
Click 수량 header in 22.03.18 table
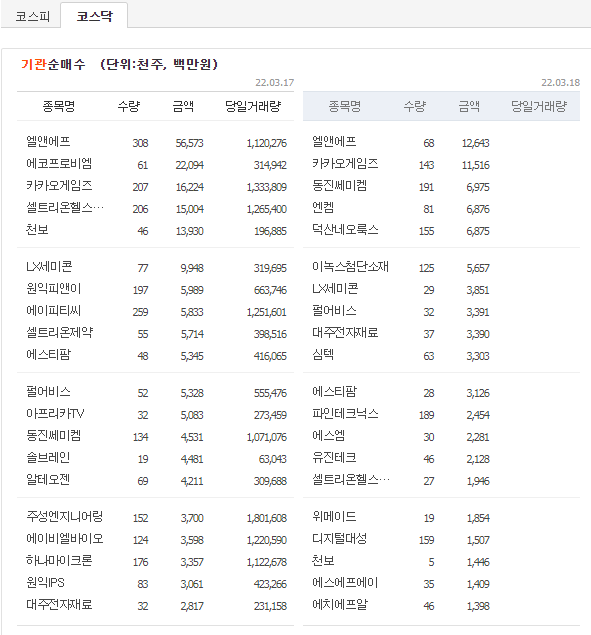414,107
